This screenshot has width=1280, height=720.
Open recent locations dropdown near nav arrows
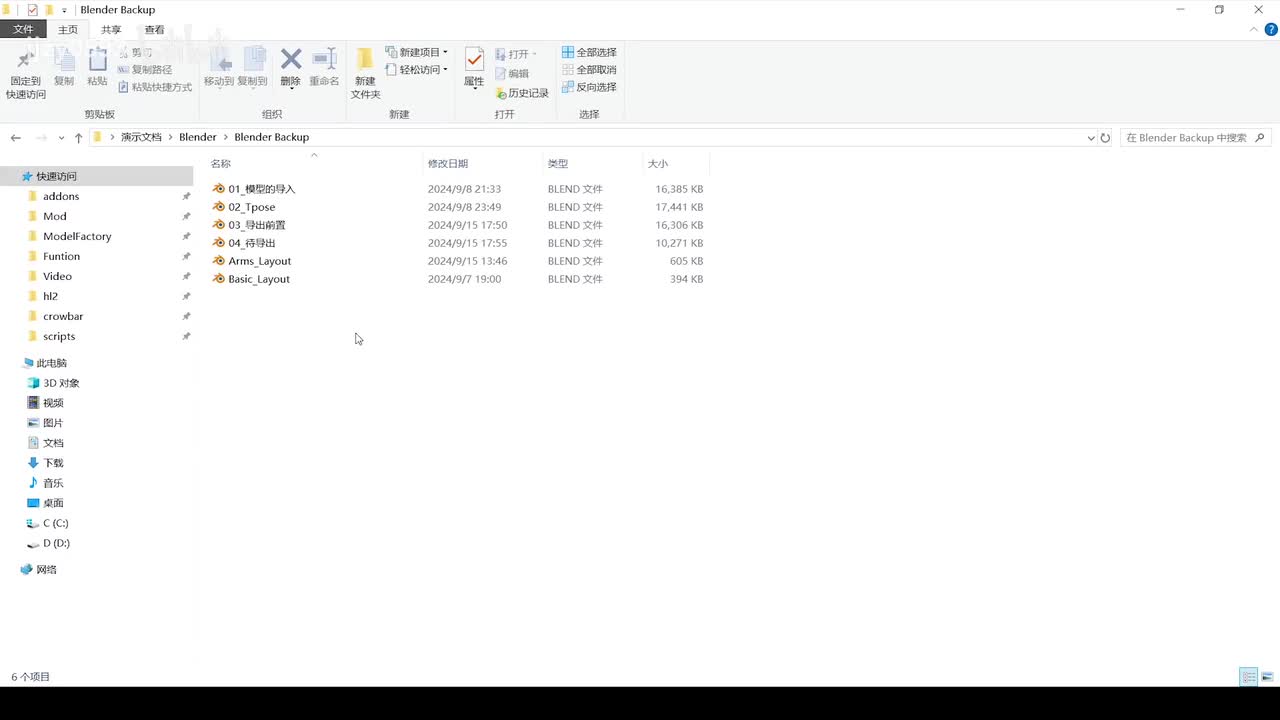coord(61,138)
